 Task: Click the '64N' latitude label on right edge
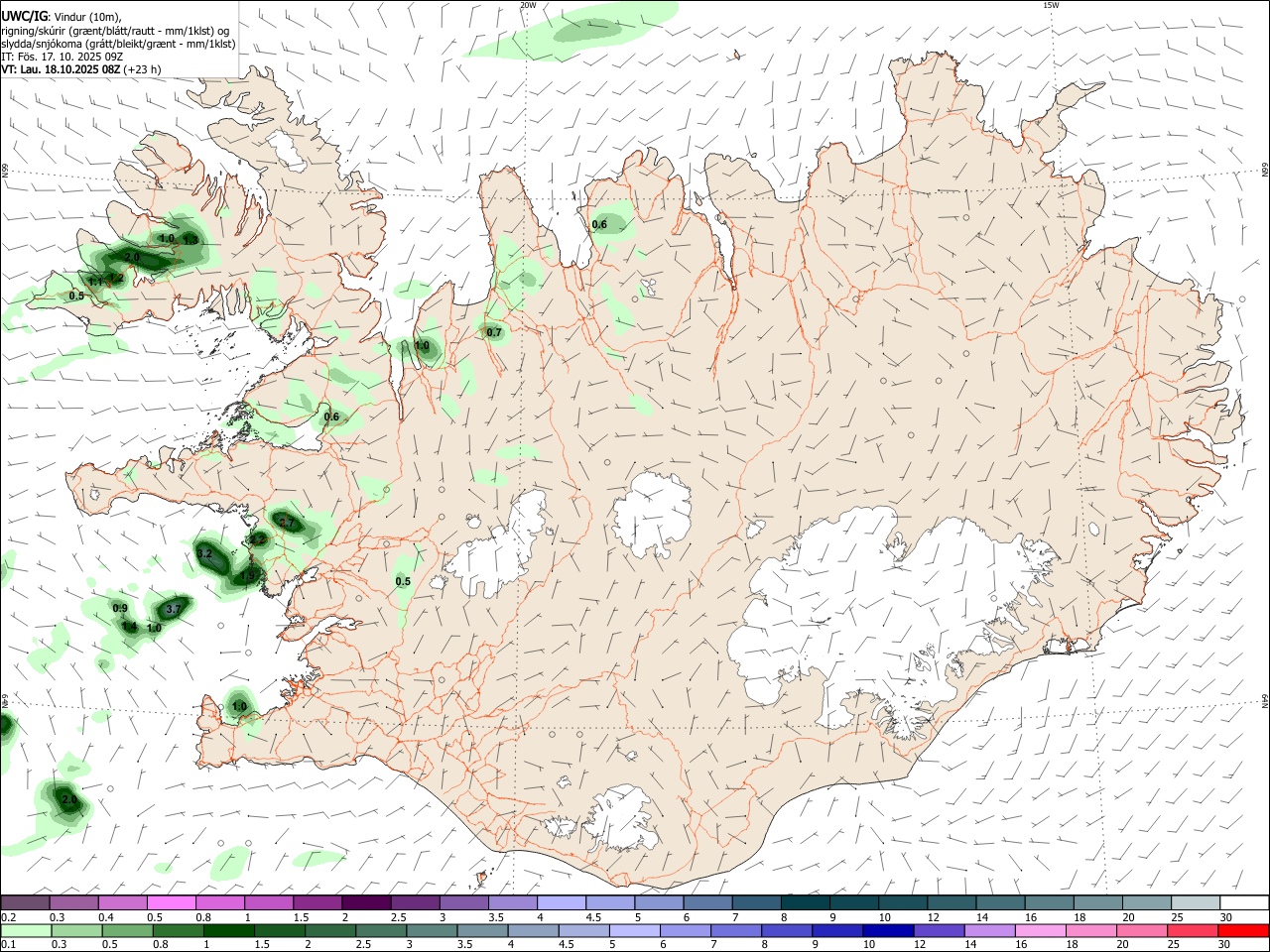click(x=1265, y=701)
